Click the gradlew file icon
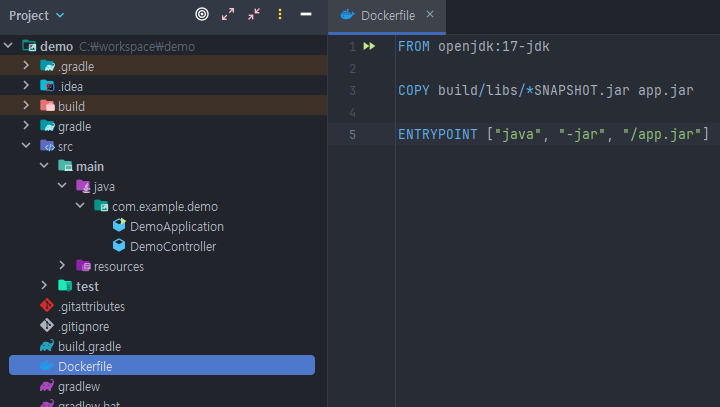This screenshot has width=720, height=407. click(x=47, y=385)
